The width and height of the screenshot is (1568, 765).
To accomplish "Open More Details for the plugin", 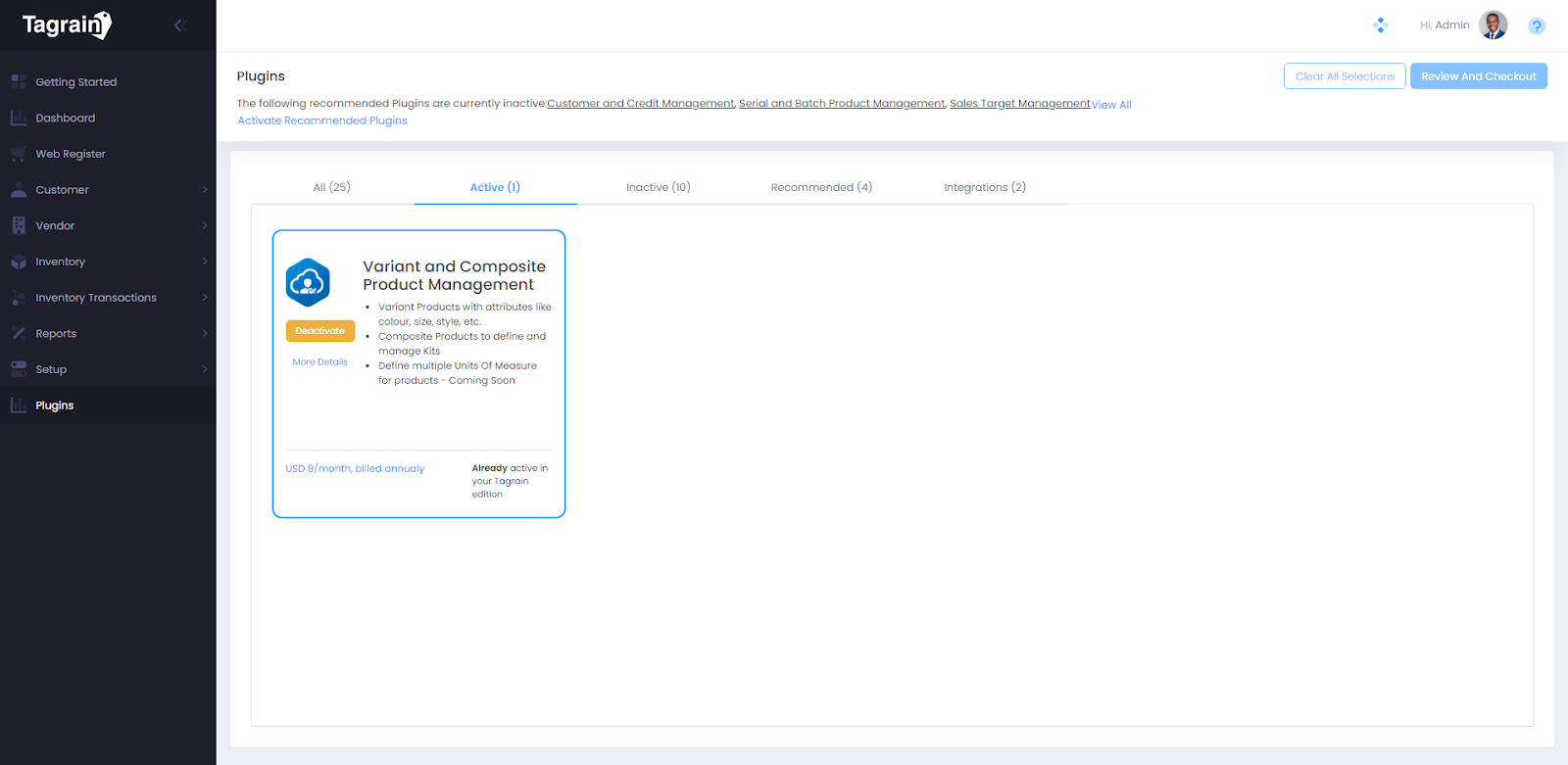I will (x=320, y=362).
